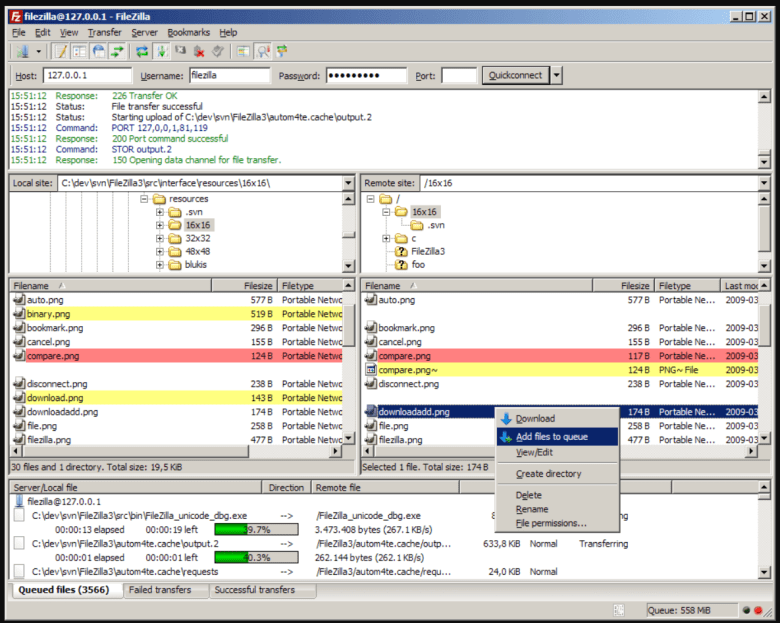Toggle synchronized browsing icon
Image resolution: width=780 pixels, height=623 pixels.
[x=282, y=51]
